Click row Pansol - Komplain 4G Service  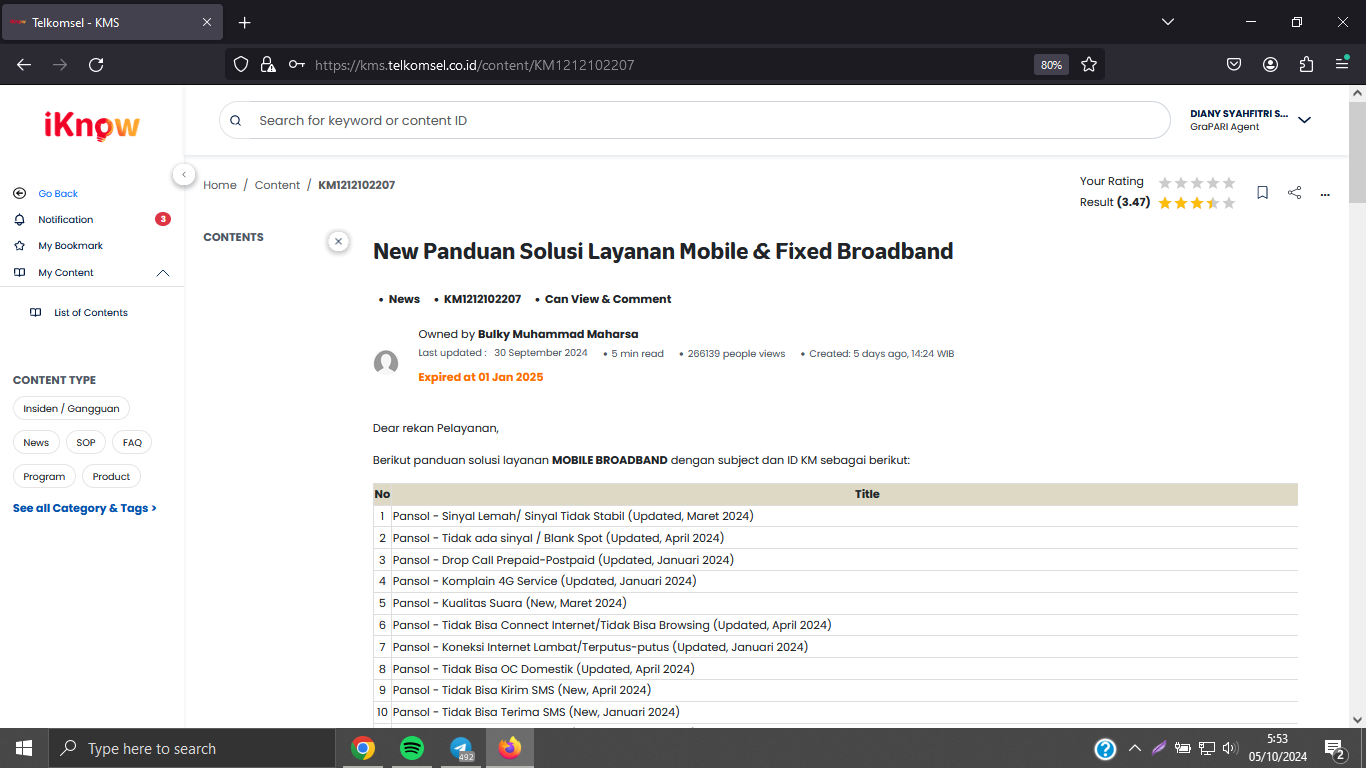click(835, 581)
